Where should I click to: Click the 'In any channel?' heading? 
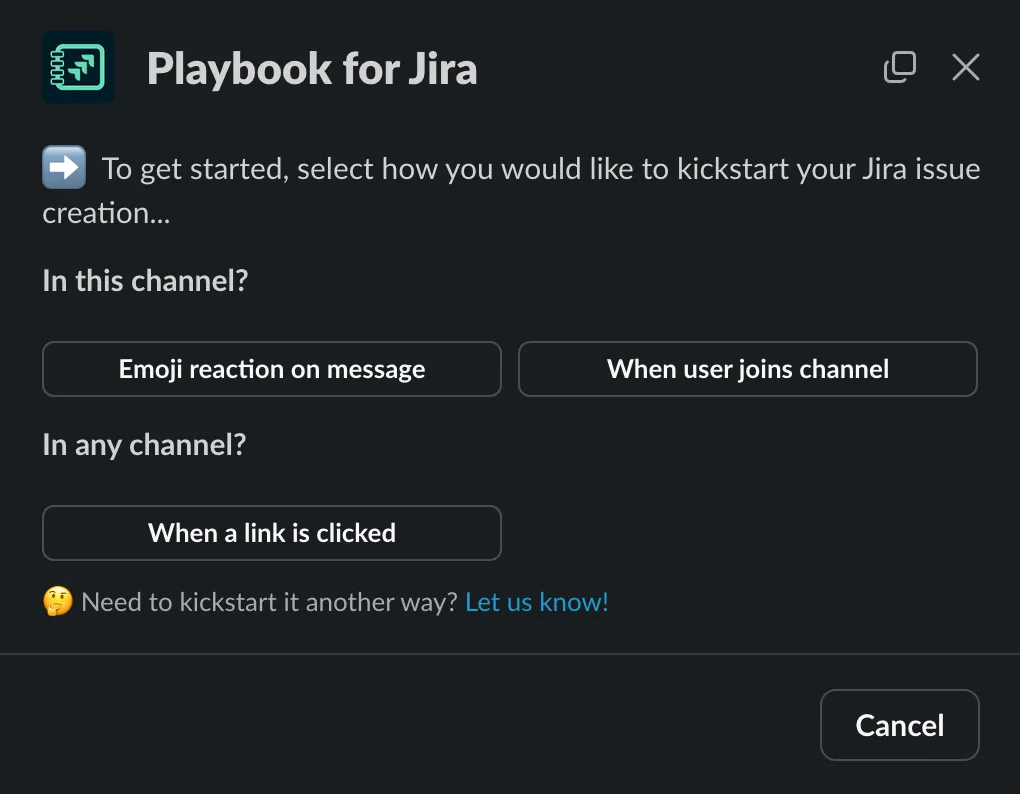pos(144,445)
